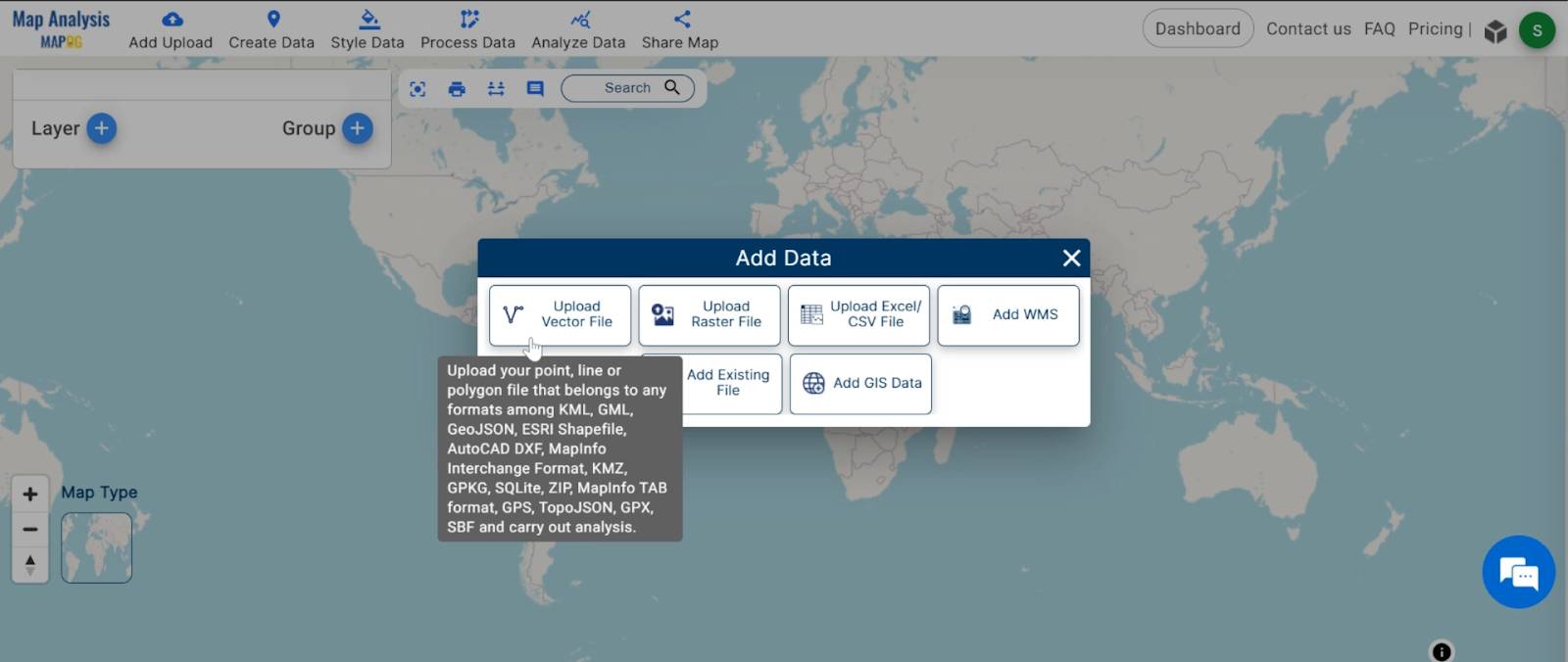Choose Upload Excel/CSV File
The height and width of the screenshot is (662, 1568).
tap(858, 315)
